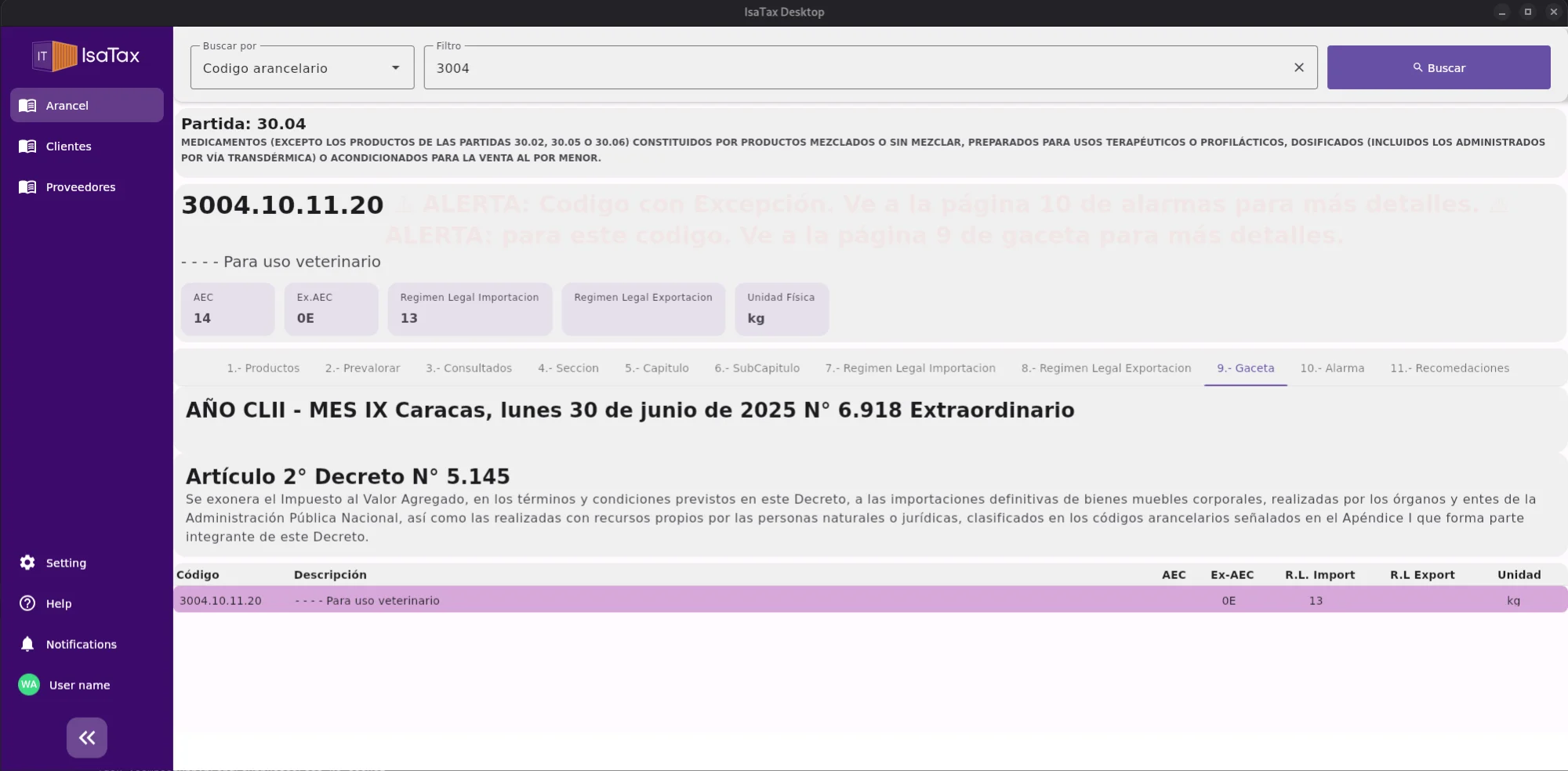Image resolution: width=1568 pixels, height=771 pixels.
Task: Click the Setting gear icon
Action: click(x=27, y=563)
